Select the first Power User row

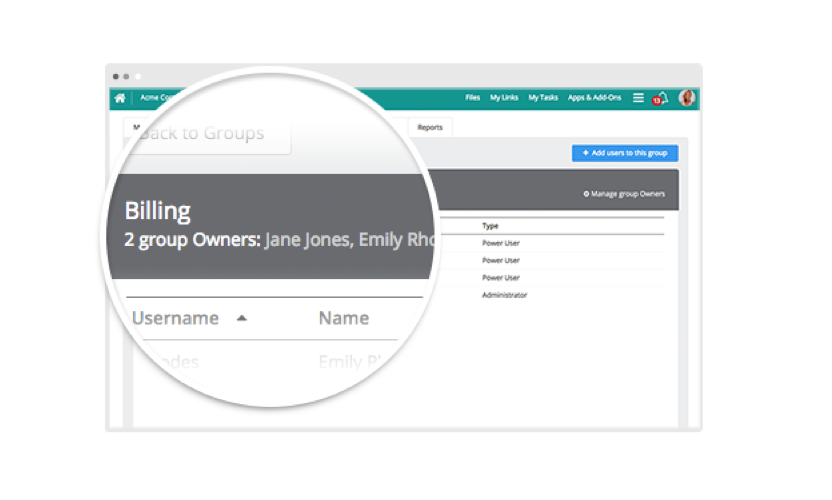(x=500, y=243)
